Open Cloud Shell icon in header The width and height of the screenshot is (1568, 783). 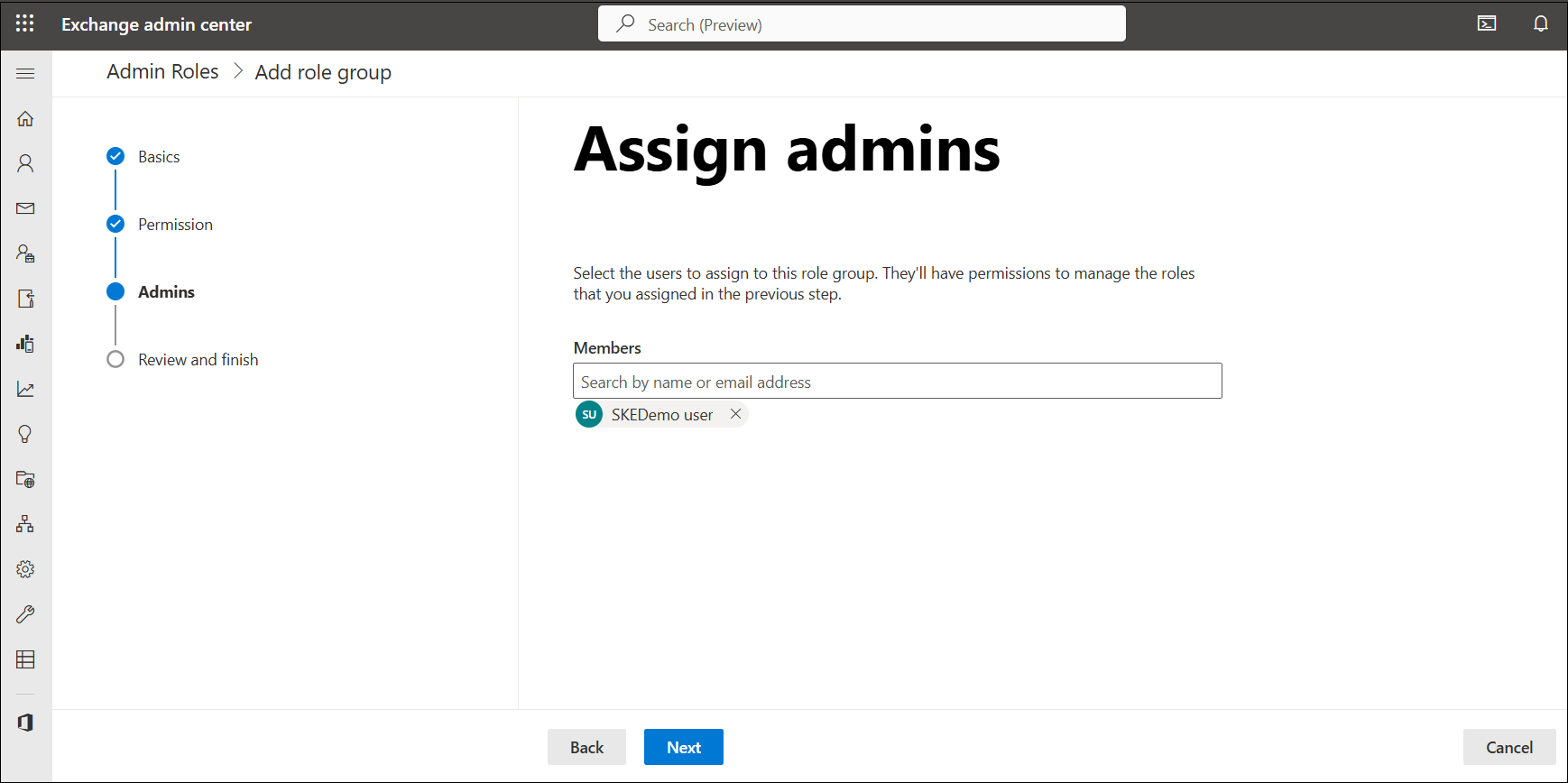(x=1487, y=24)
